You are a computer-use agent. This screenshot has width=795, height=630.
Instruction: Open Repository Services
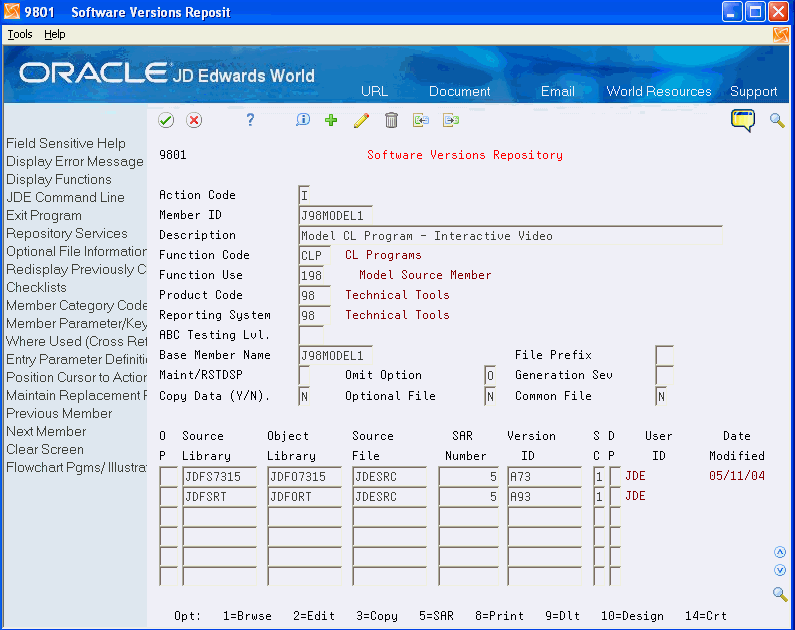click(66, 234)
